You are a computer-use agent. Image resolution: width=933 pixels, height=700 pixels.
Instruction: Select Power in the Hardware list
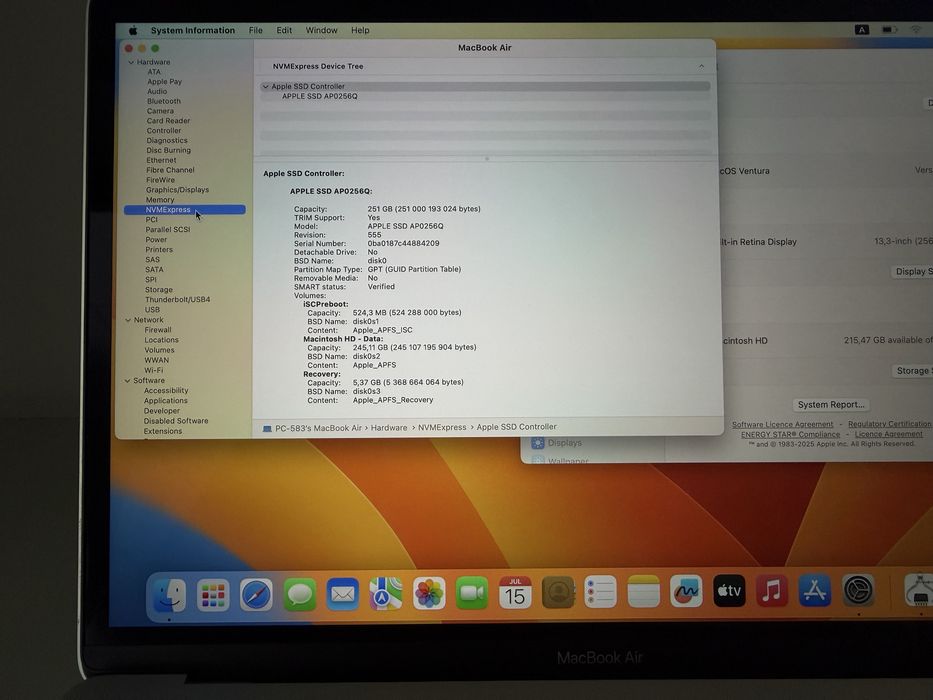pyautogui.click(x=156, y=240)
